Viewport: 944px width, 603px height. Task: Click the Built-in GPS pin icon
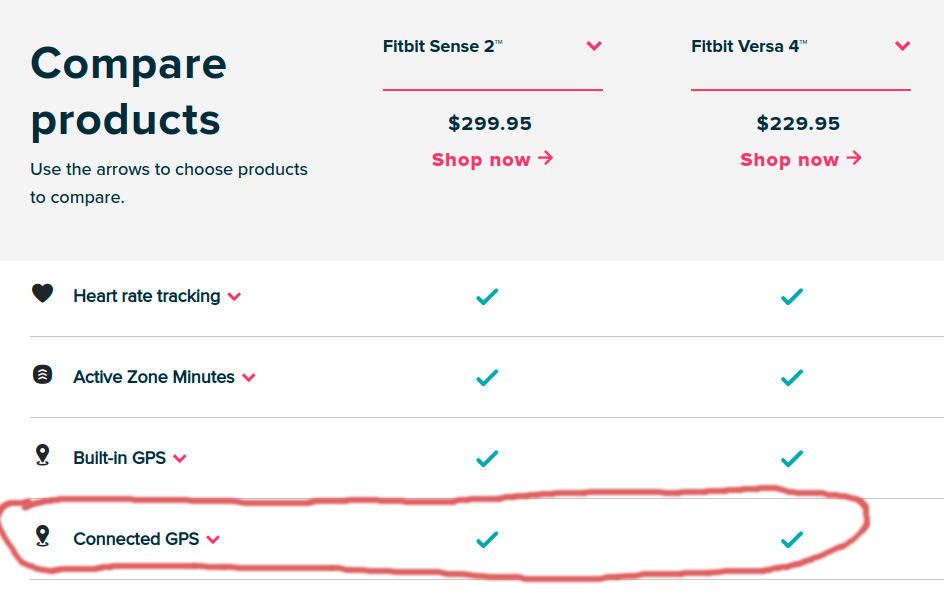pyautogui.click(x=42, y=456)
